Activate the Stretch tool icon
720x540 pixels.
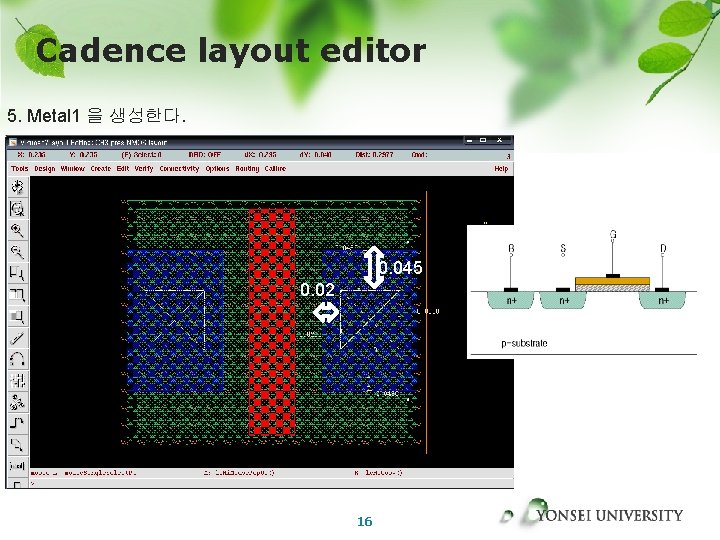click(x=17, y=273)
